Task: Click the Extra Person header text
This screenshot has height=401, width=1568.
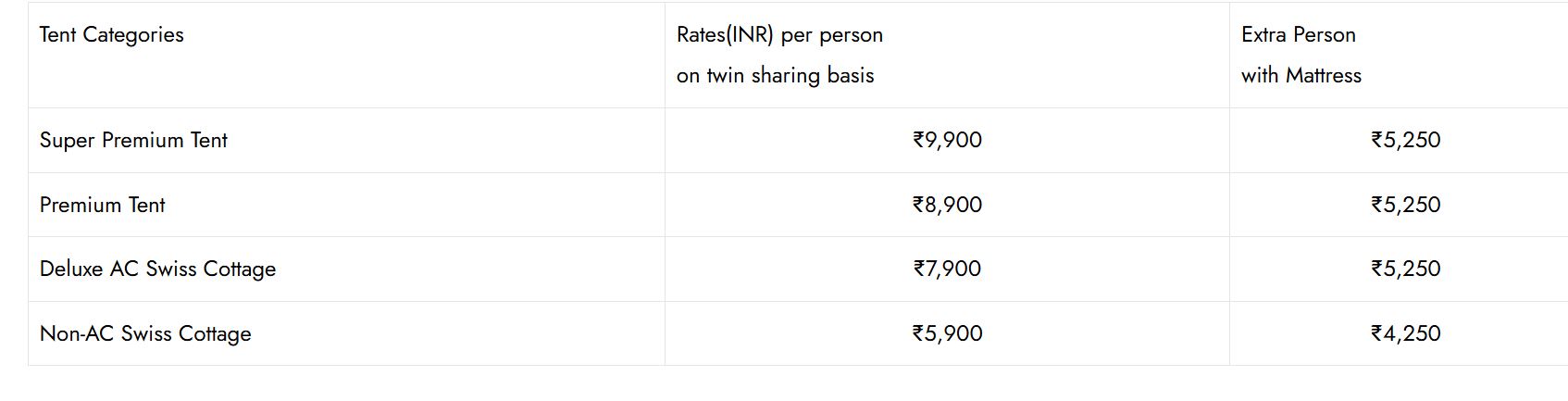Action: [1298, 35]
